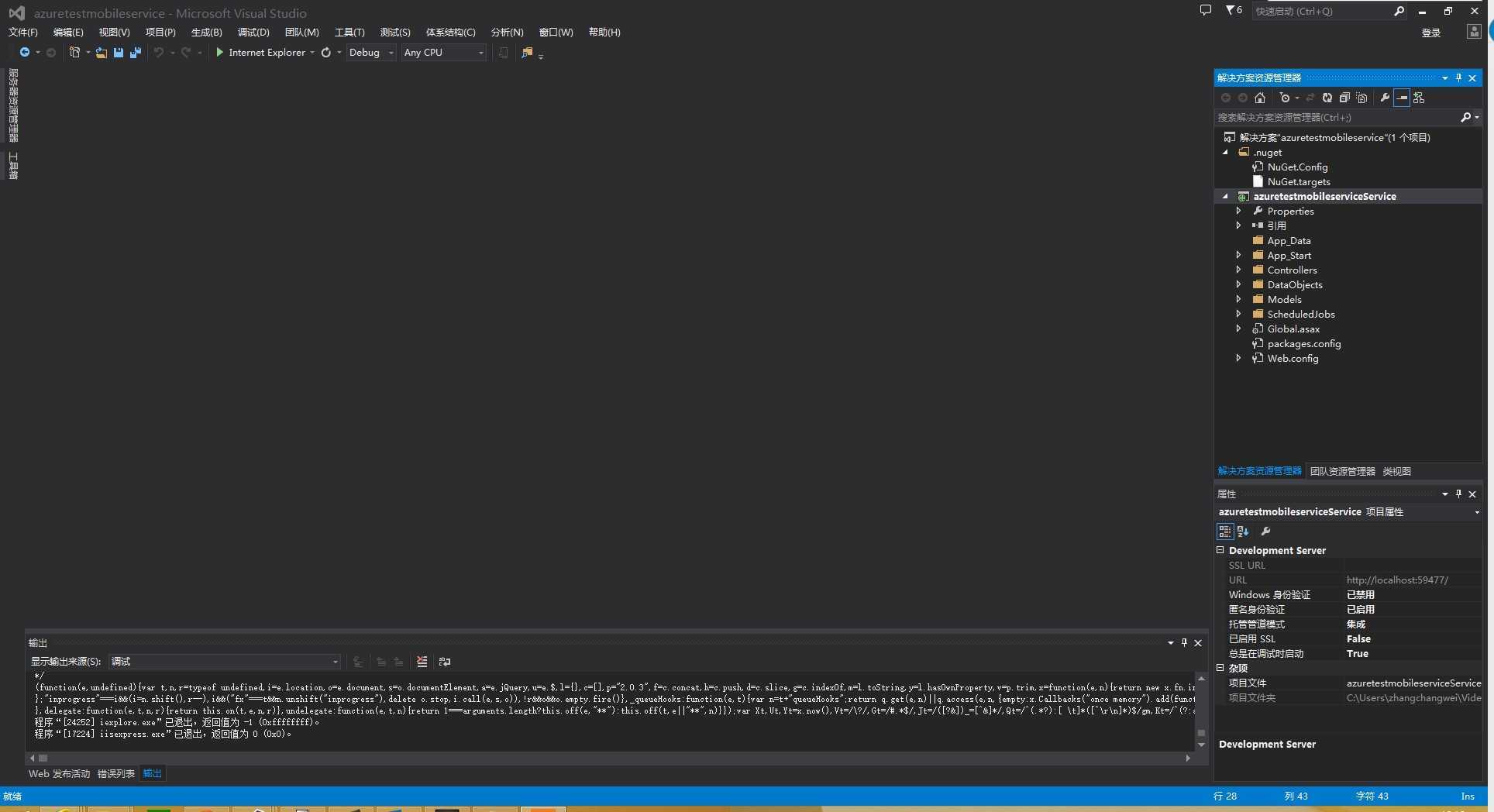Sort Properties alphabetically
The width and height of the screenshot is (1494, 812).
coord(1243,532)
